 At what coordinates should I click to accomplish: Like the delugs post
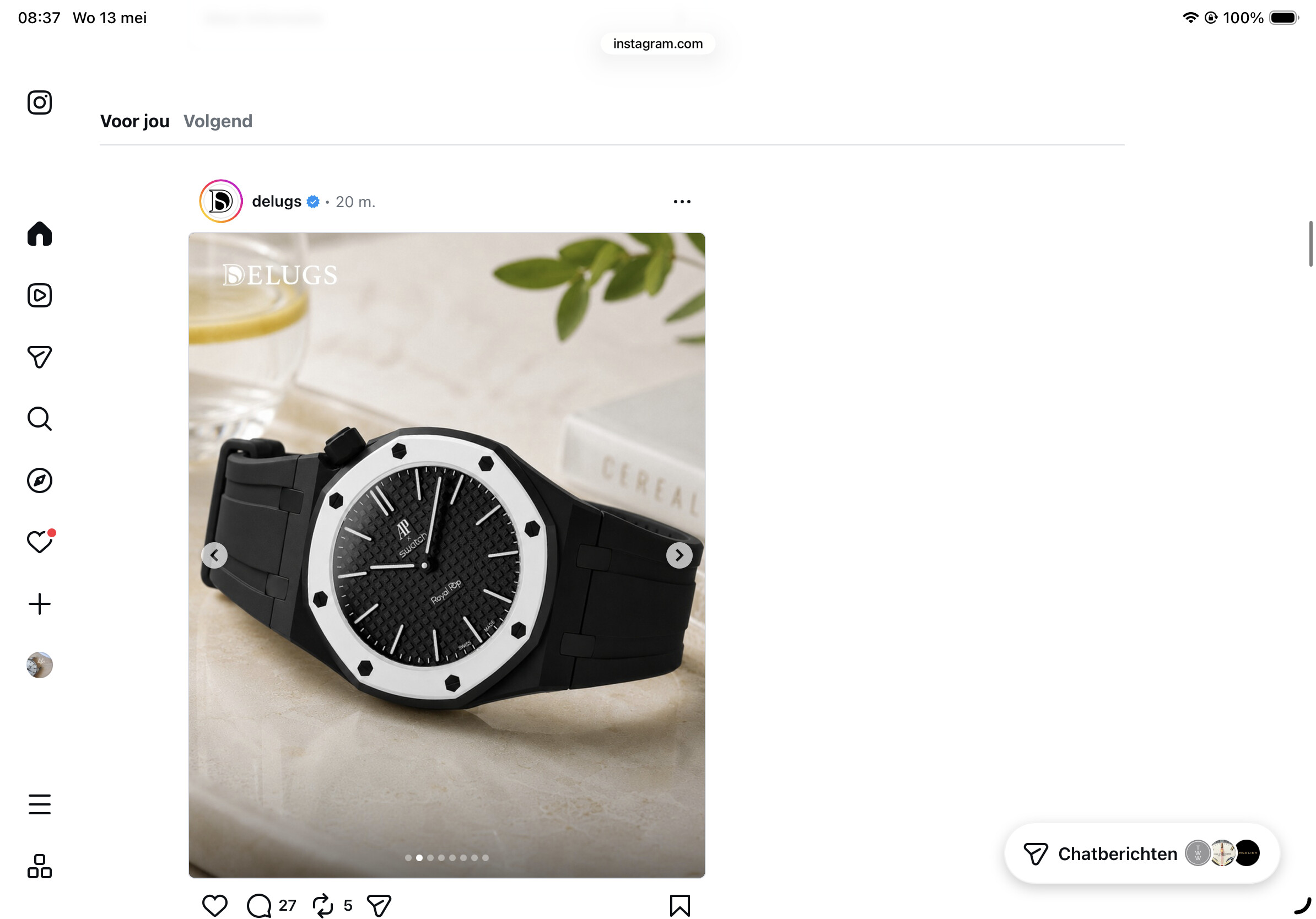pyautogui.click(x=215, y=906)
